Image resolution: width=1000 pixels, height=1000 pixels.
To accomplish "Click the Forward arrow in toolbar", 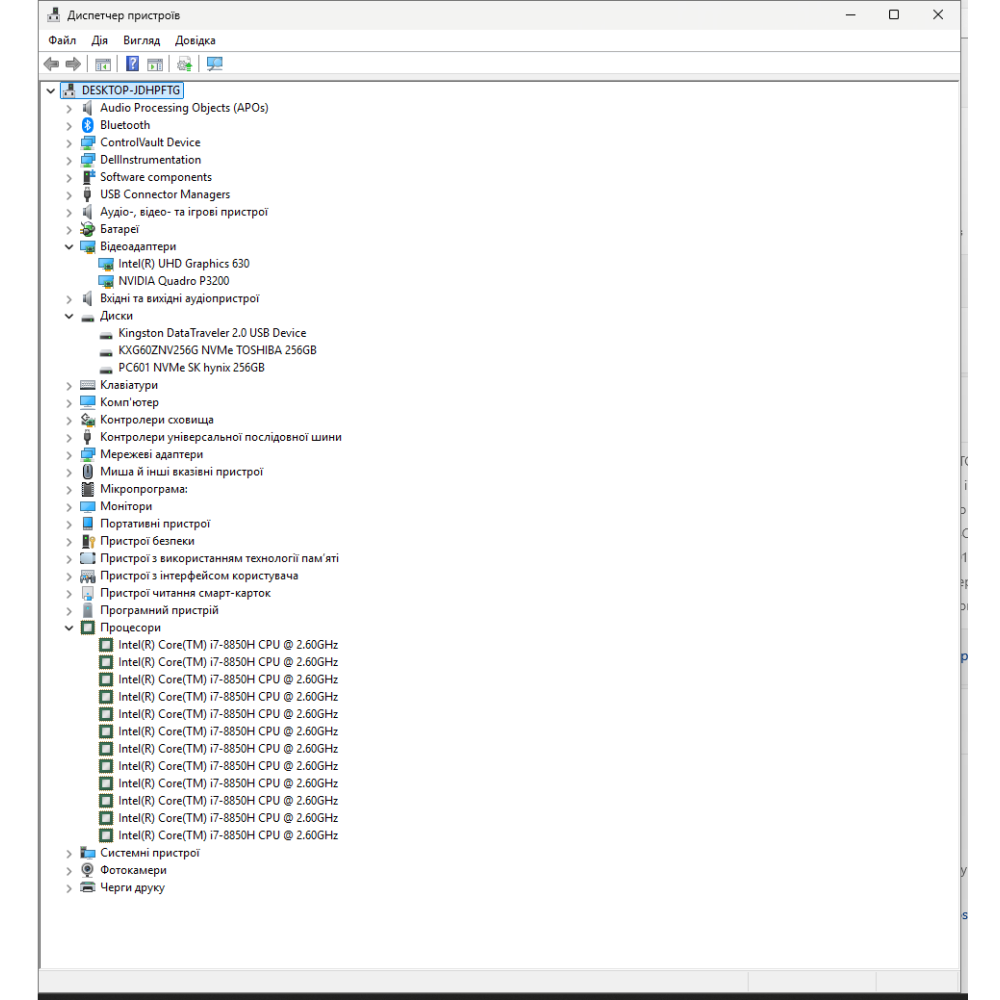I will [x=73, y=64].
